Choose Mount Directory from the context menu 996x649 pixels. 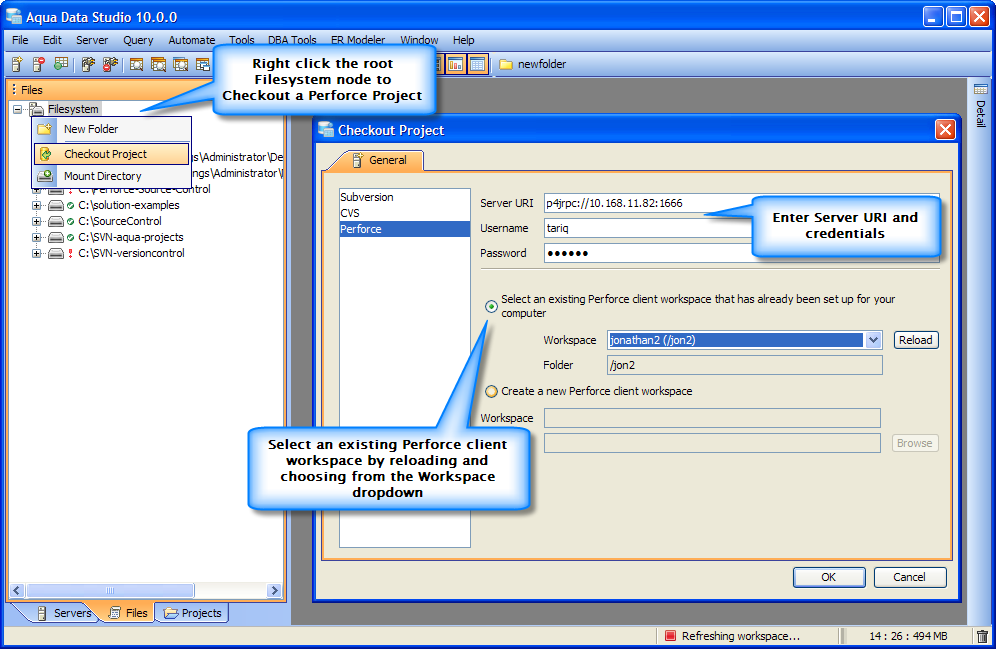tap(112, 176)
